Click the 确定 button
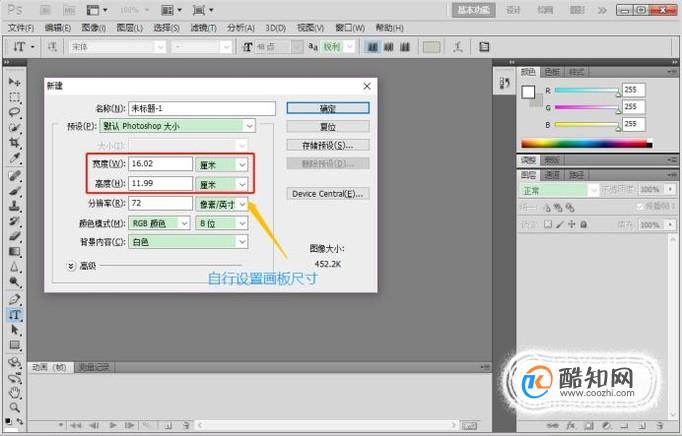This screenshot has width=682, height=436. click(328, 108)
